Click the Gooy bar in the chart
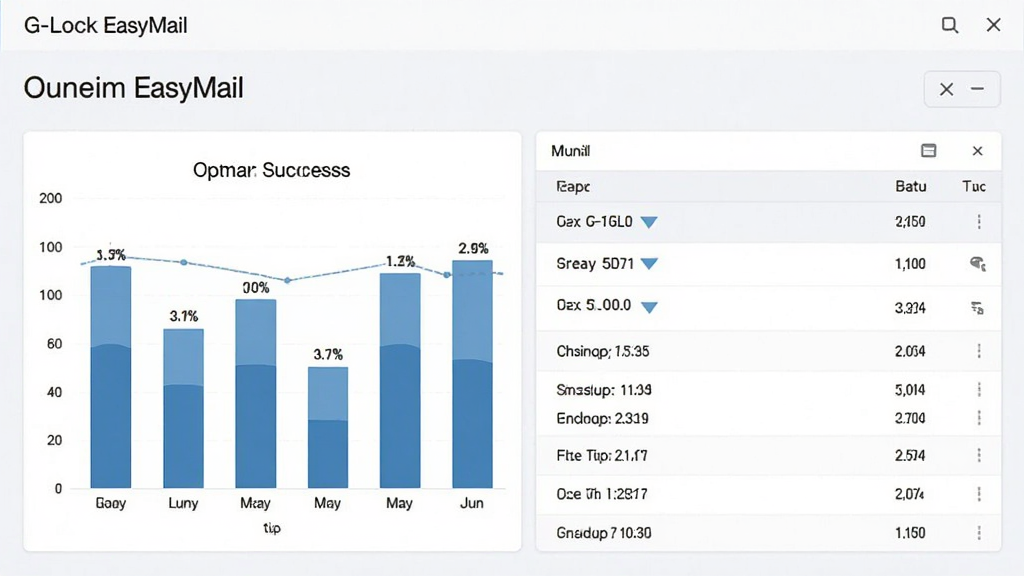This screenshot has width=1024, height=576. coord(111,377)
